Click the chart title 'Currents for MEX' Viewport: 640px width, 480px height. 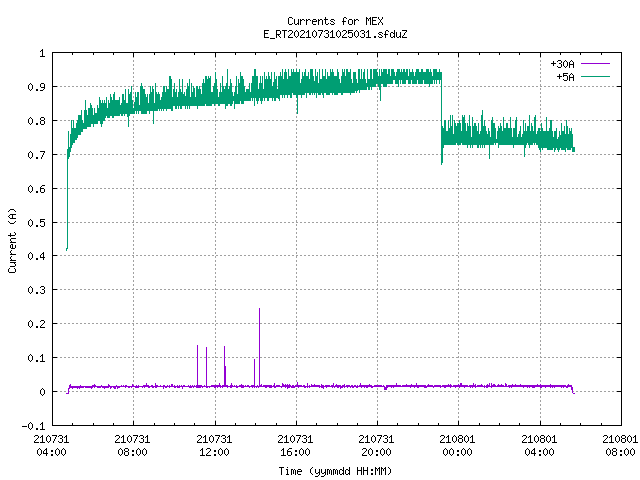(x=335, y=21)
